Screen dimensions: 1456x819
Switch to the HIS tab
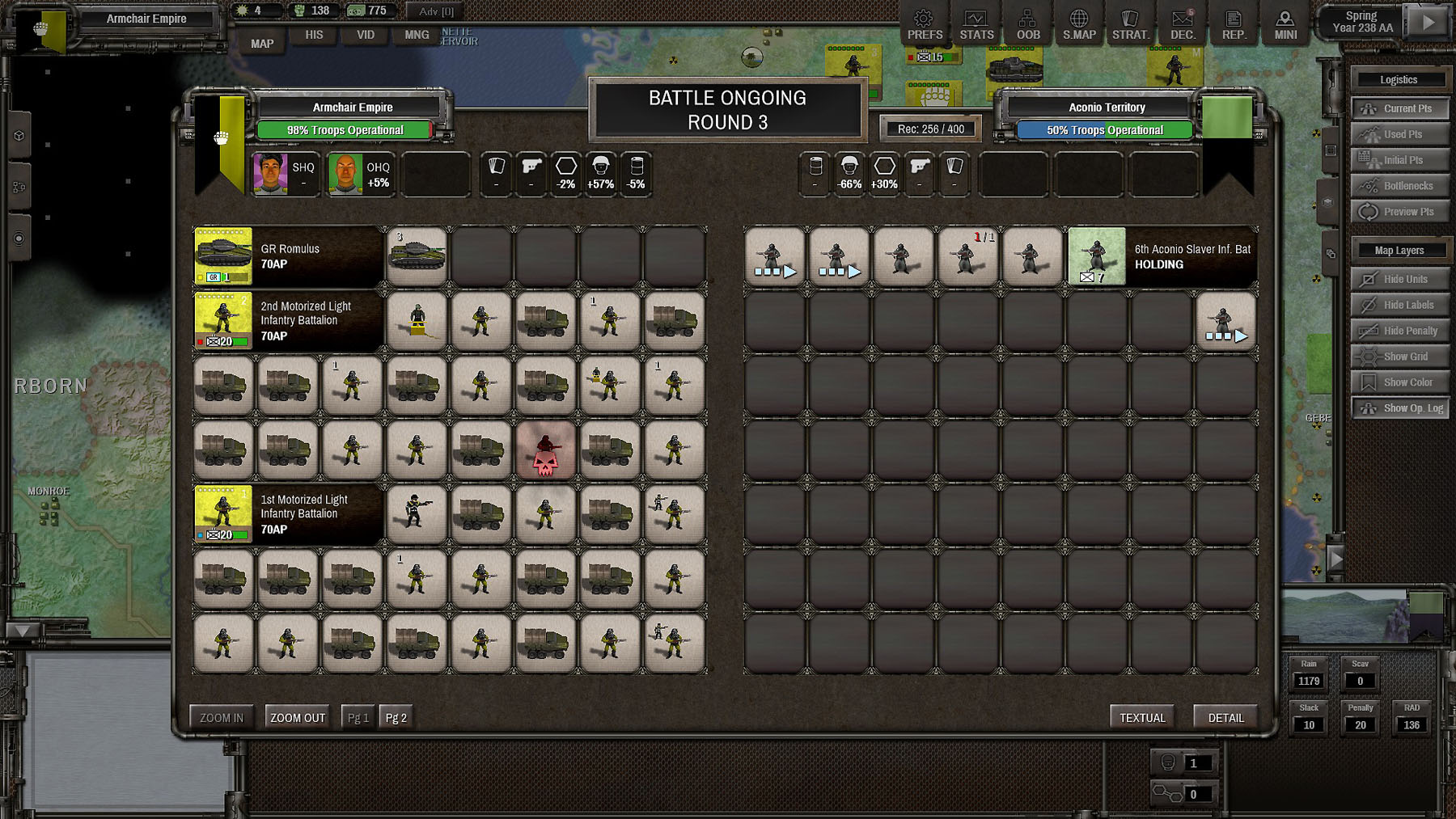(x=314, y=35)
